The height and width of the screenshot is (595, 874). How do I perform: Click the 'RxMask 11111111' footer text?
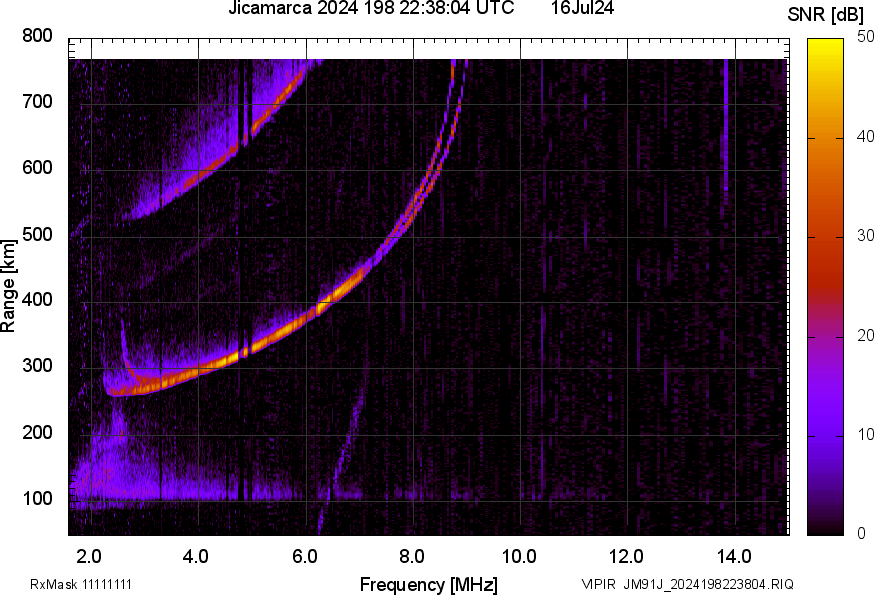(81, 584)
